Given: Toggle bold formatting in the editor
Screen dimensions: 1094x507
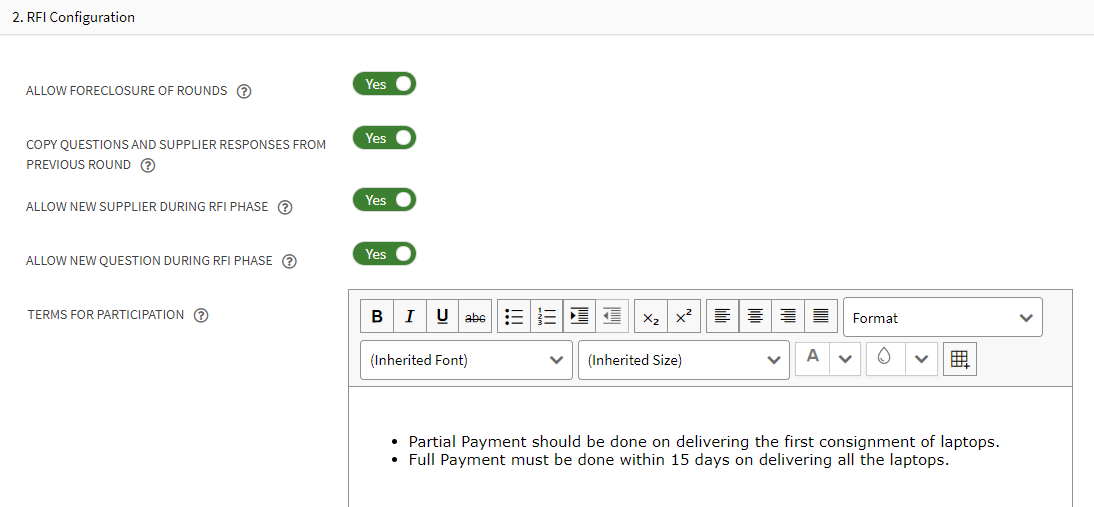Looking at the screenshot, I should [x=377, y=317].
